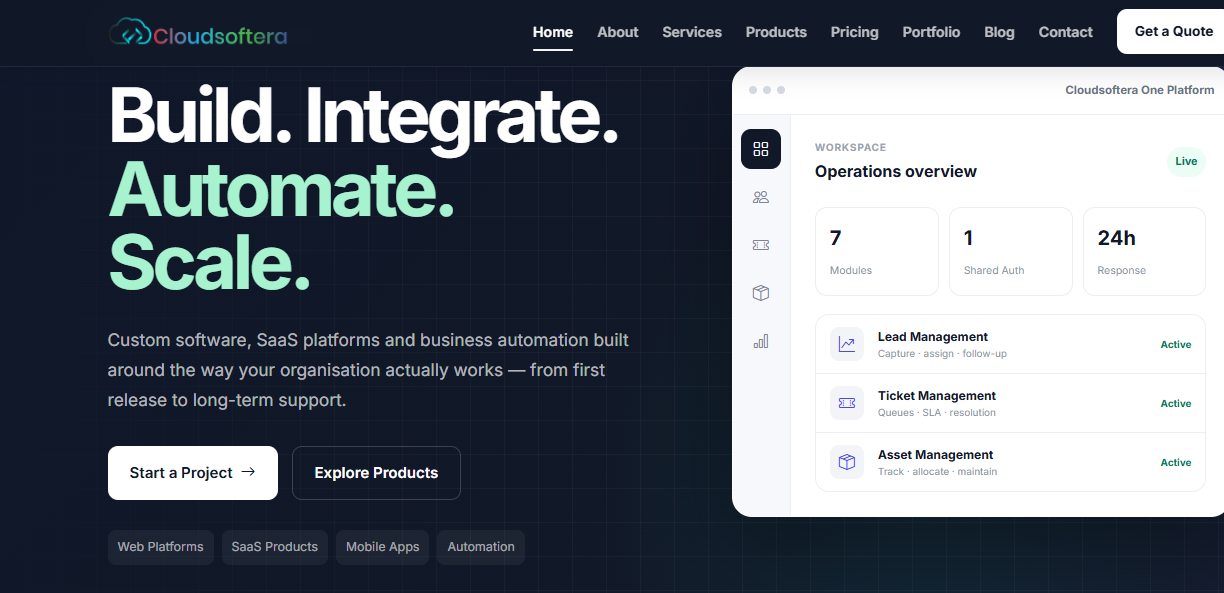
Task: Select the Automation tag
Action: (x=481, y=547)
